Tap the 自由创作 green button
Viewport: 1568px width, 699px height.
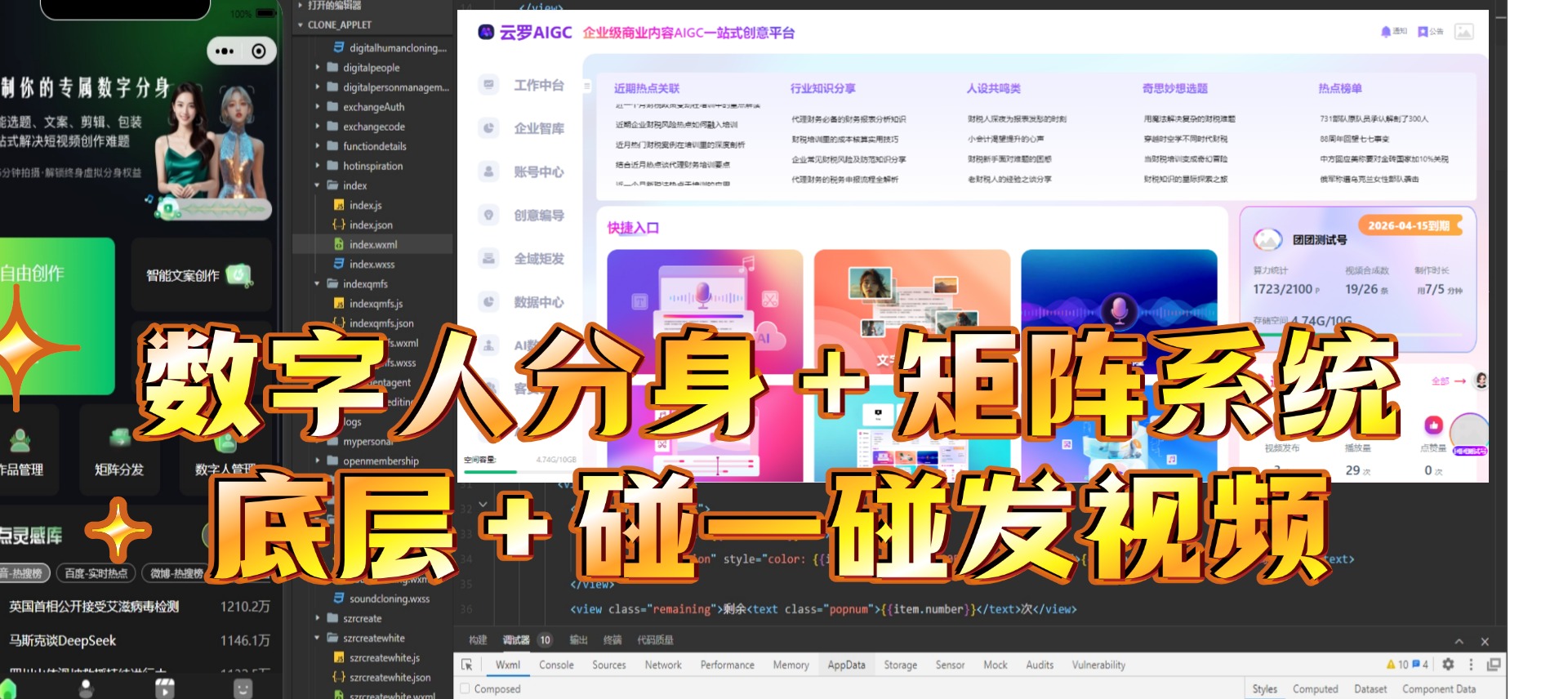[x=56, y=316]
